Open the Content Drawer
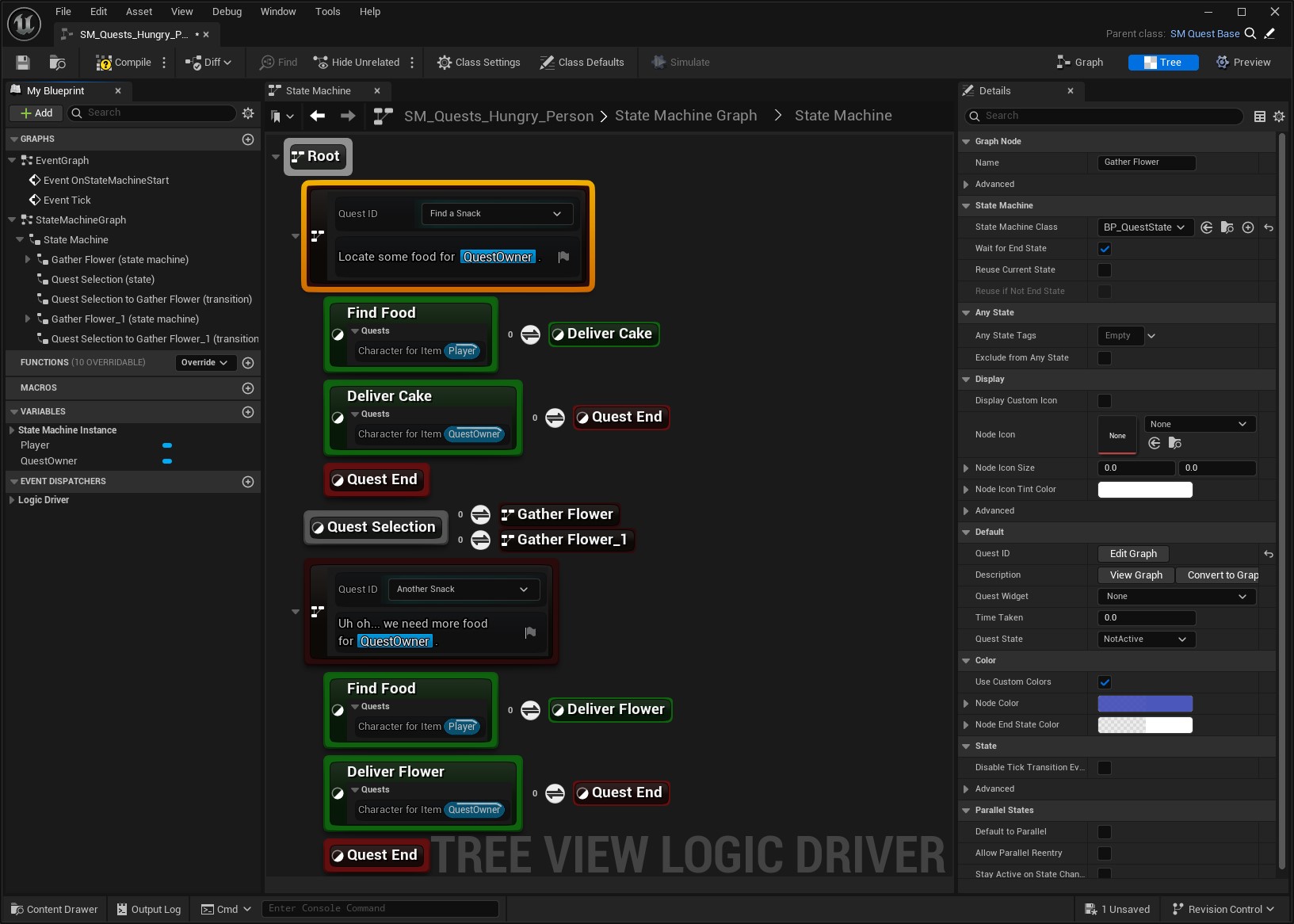This screenshot has width=1294, height=924. (53, 909)
